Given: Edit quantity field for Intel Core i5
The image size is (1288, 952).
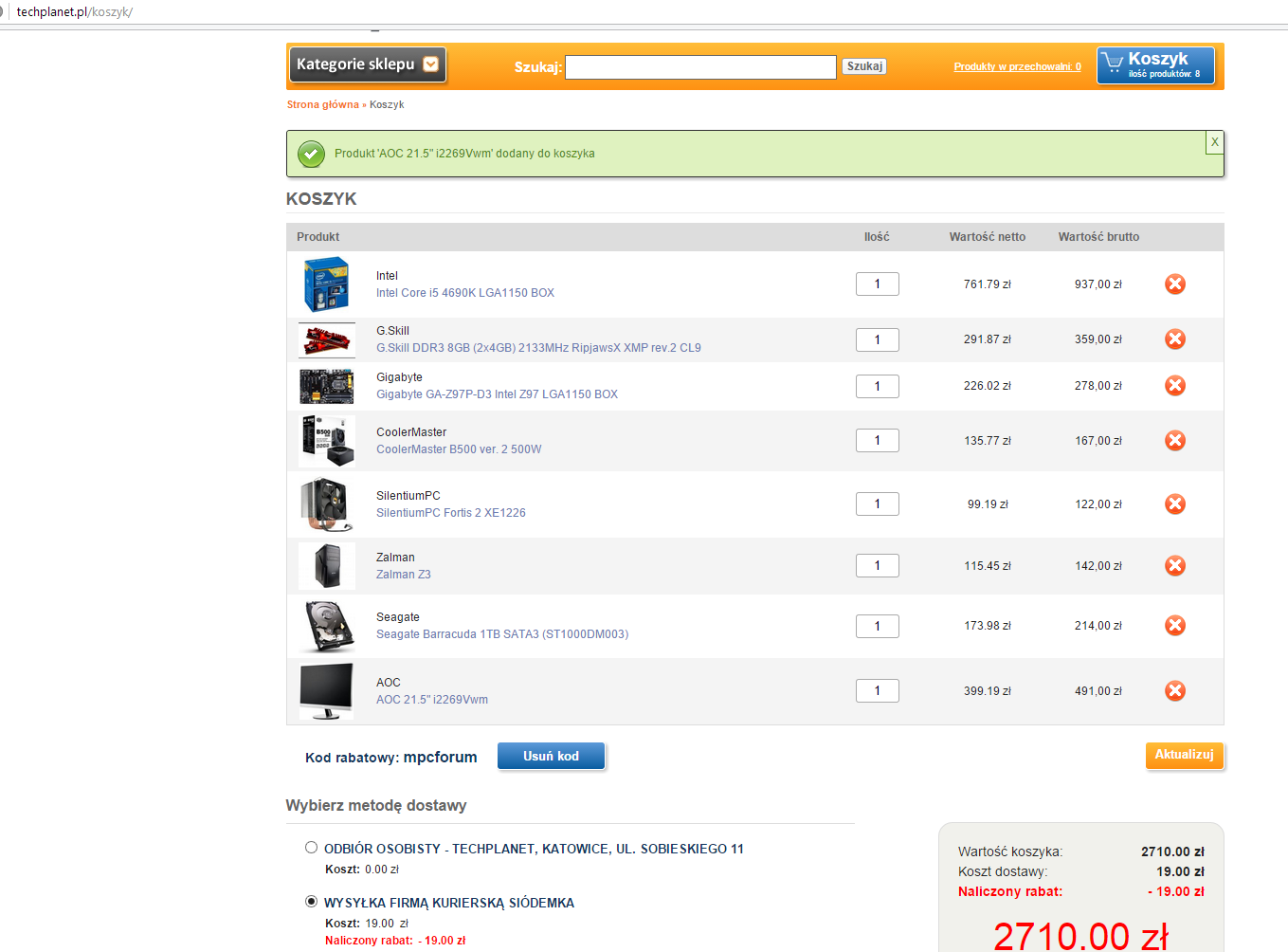Looking at the screenshot, I should coord(878,284).
